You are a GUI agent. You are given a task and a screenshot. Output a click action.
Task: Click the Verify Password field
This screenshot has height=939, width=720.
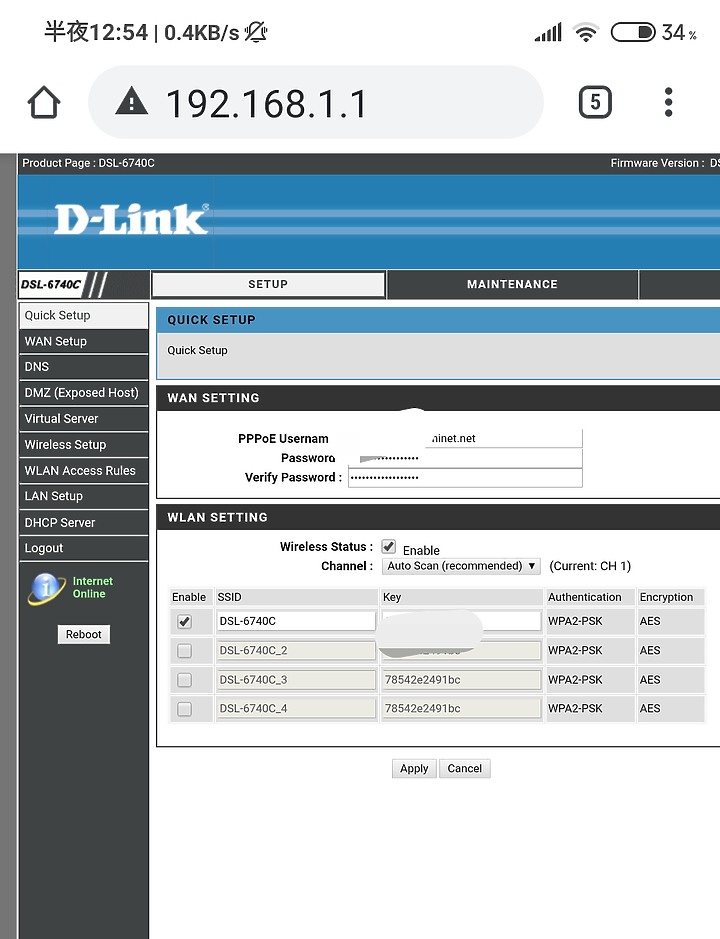point(465,477)
